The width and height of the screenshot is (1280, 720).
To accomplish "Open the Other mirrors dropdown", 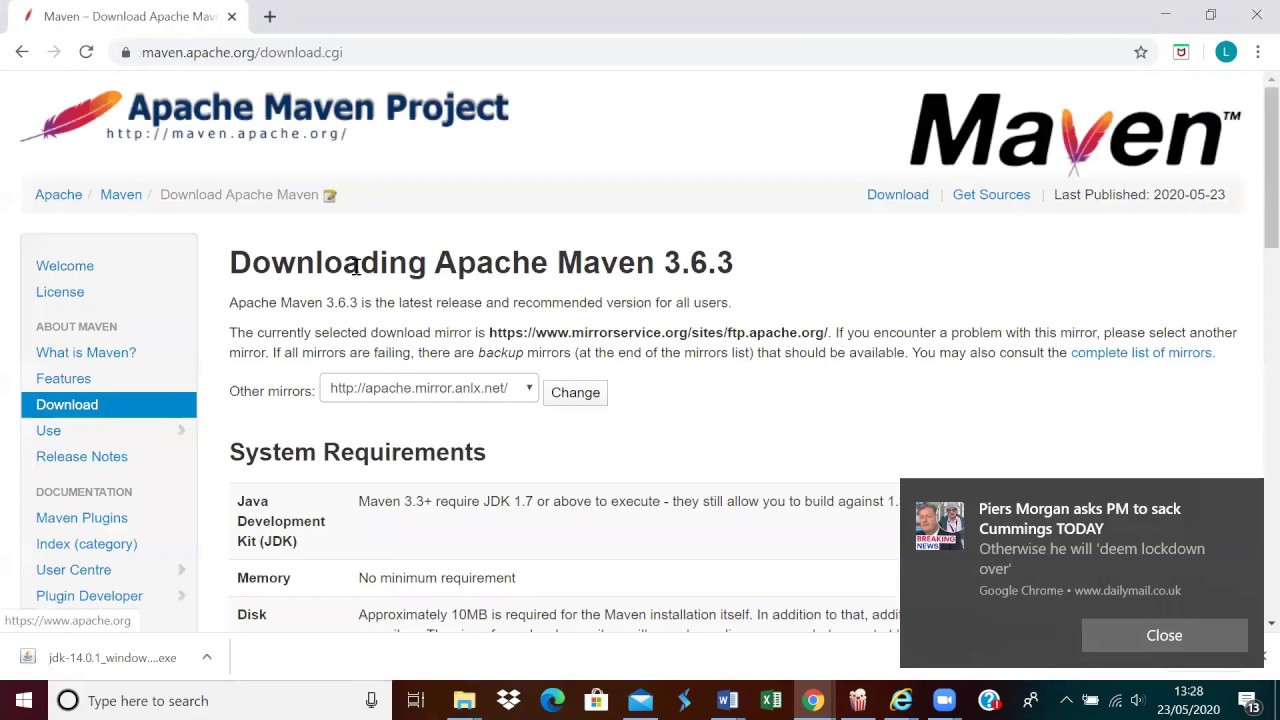I will pyautogui.click(x=429, y=388).
